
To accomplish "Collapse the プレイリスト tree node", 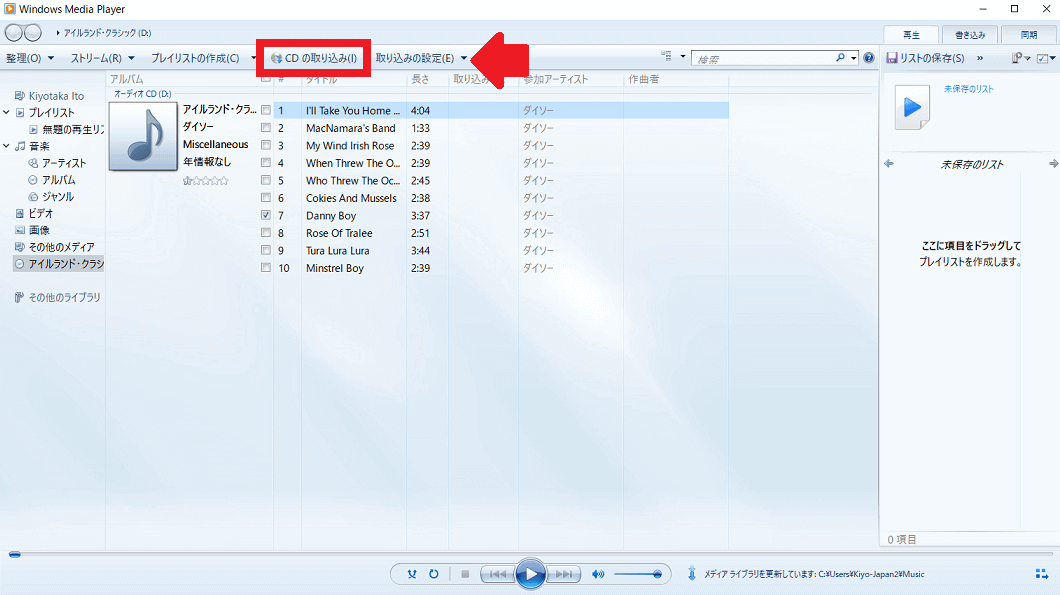I will (7, 112).
